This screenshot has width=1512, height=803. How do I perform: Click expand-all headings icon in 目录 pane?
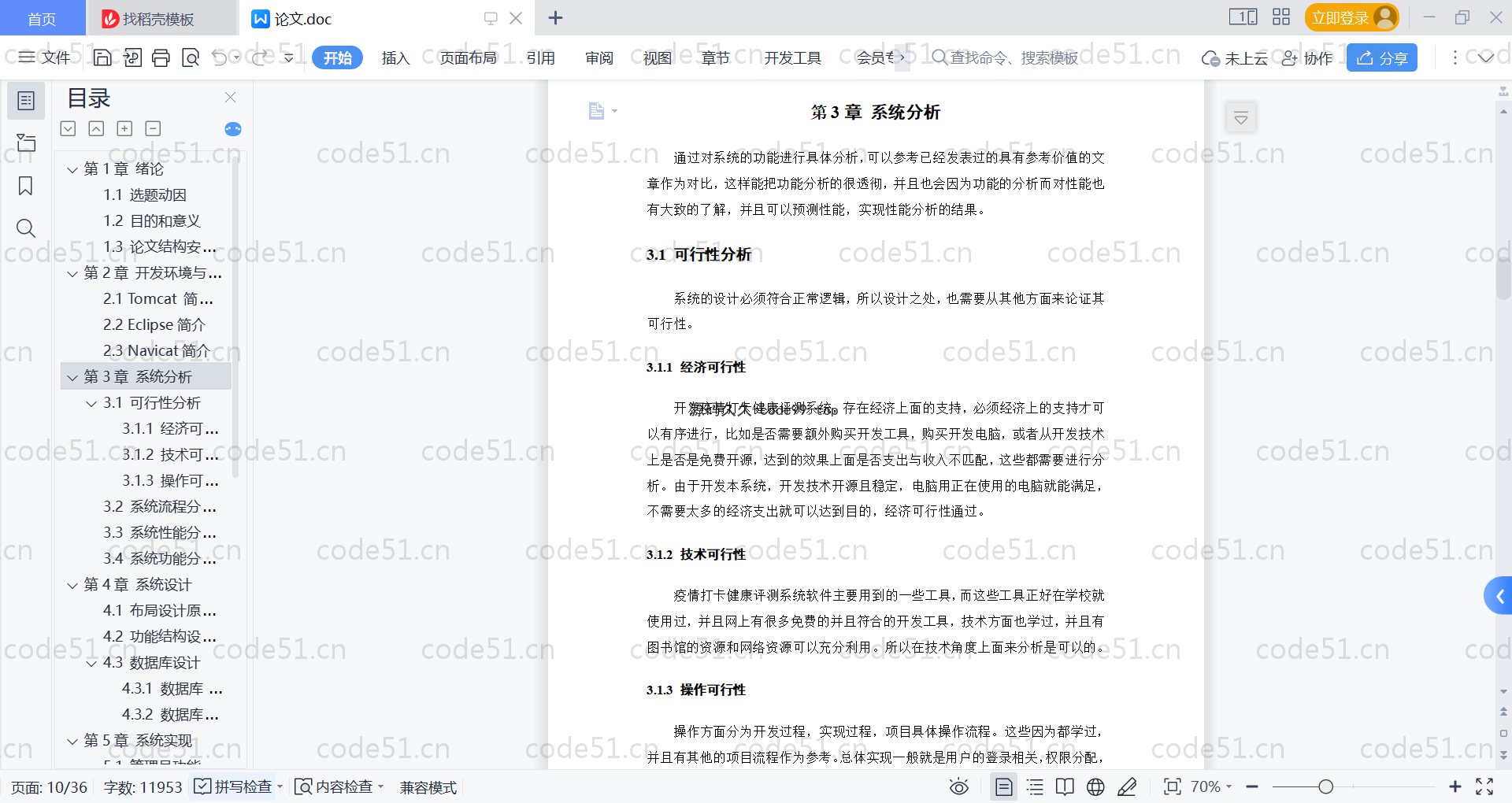[69, 128]
